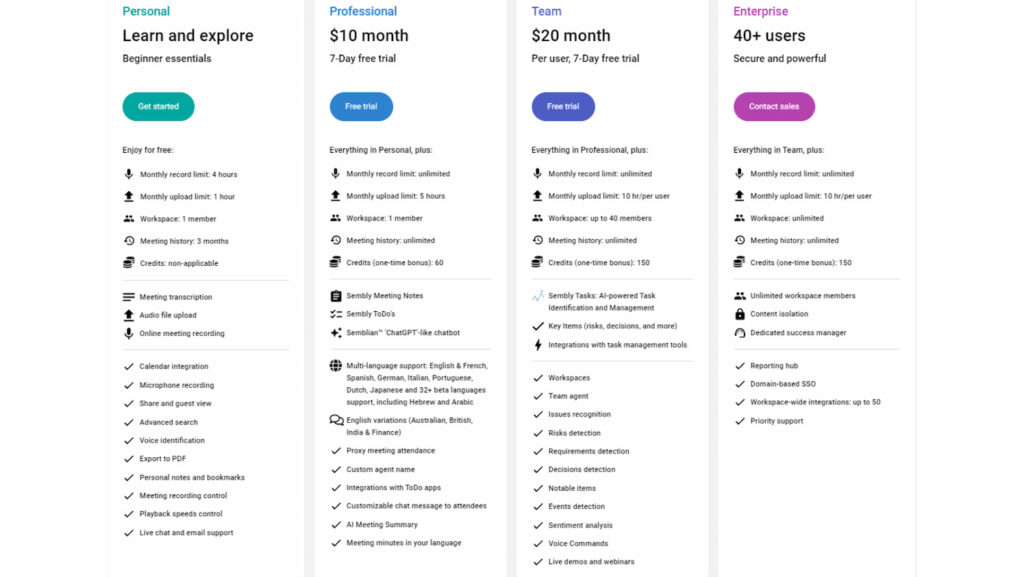Click the Get started button
This screenshot has width=1024, height=577.
158,106
